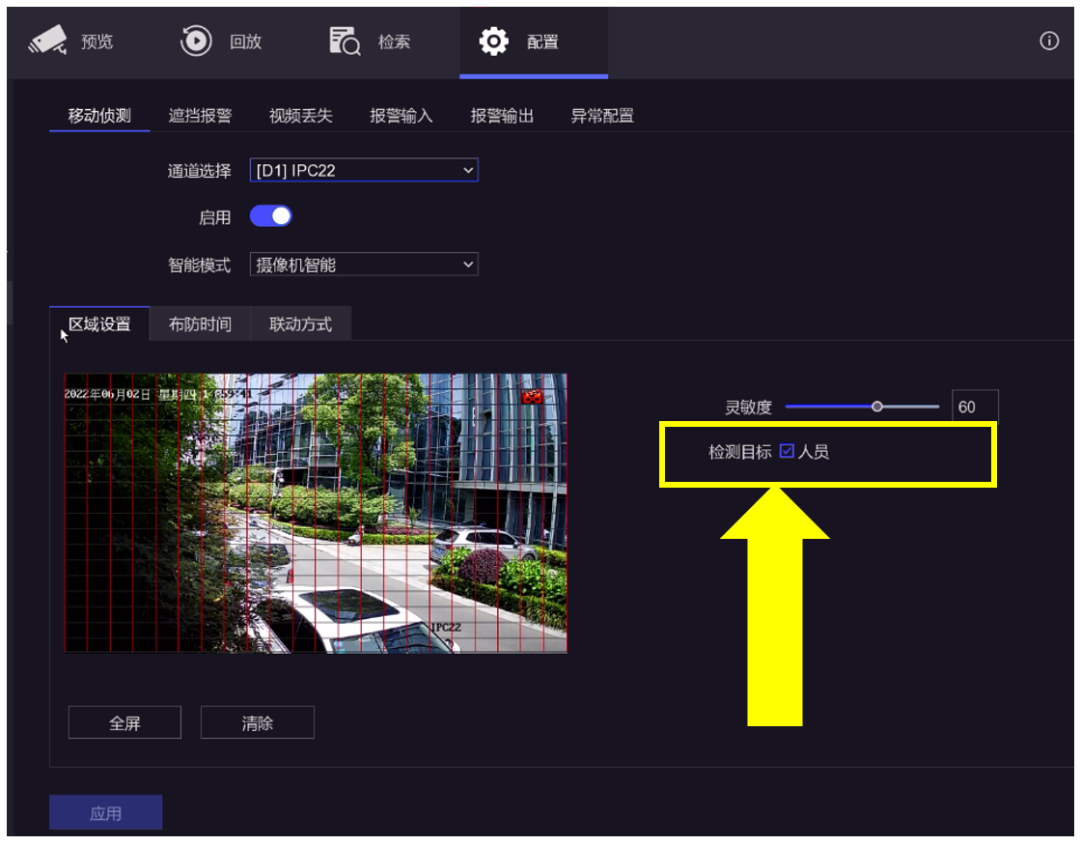
Task: Open the 预览 preview camera icon
Action: (47, 40)
